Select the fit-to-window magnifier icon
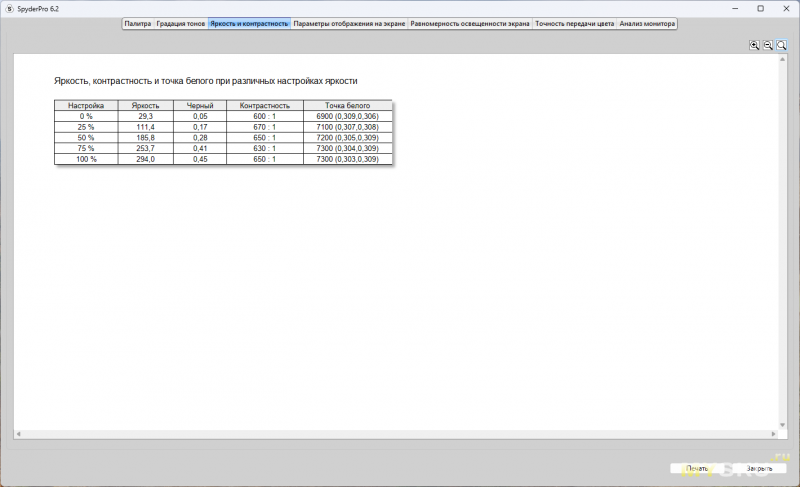800x487 pixels. (x=782, y=45)
